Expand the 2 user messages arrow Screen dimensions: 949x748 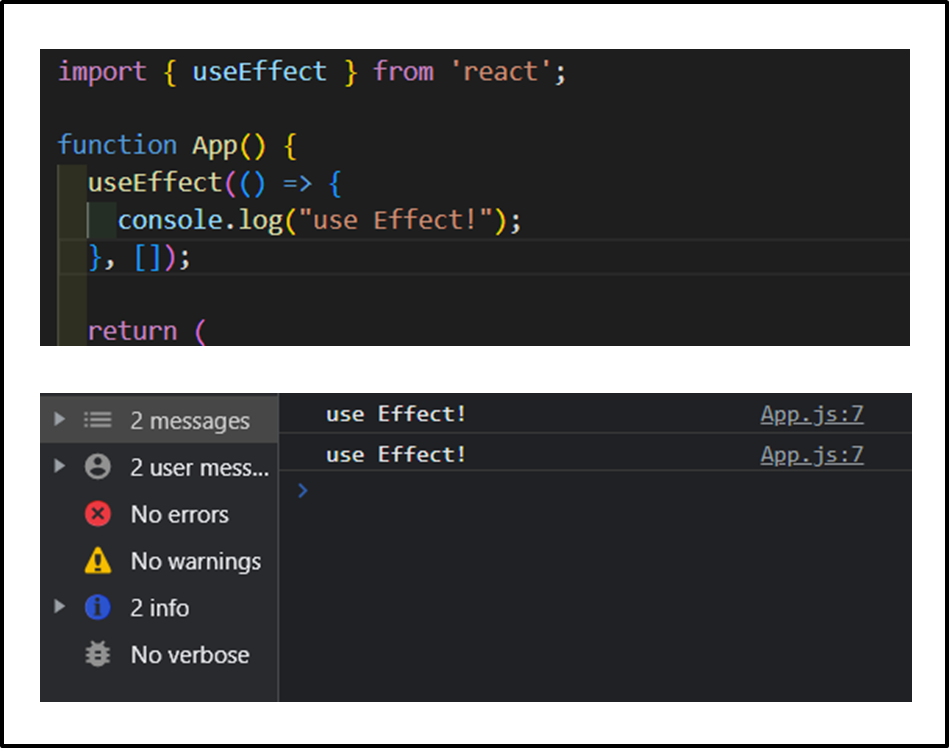click(x=59, y=467)
